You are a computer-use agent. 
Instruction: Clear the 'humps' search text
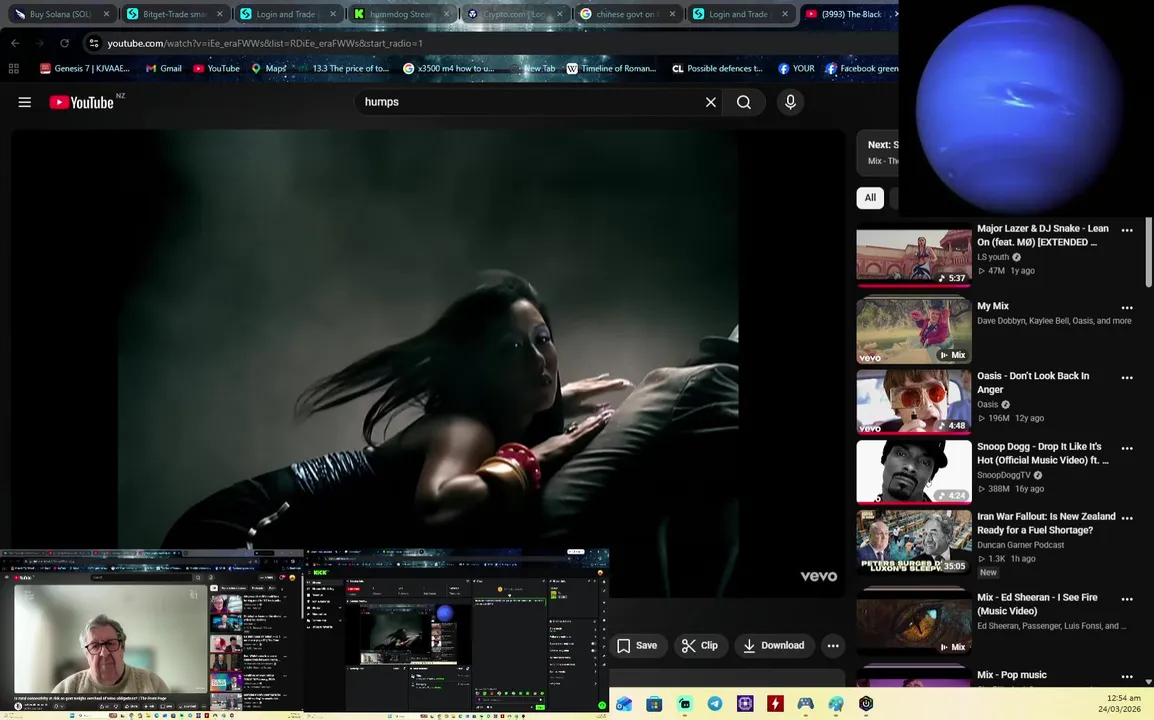pyautogui.click(x=710, y=102)
